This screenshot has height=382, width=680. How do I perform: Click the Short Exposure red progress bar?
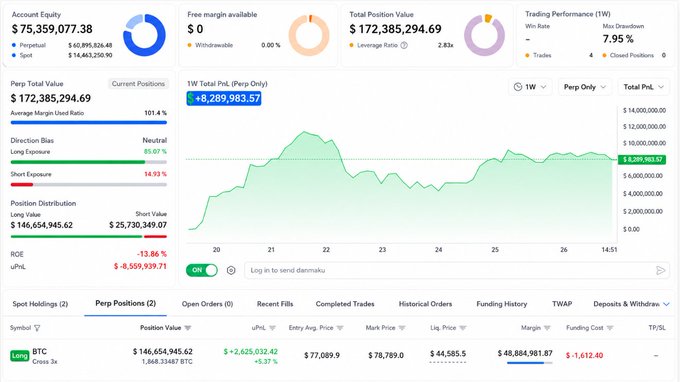22,185
